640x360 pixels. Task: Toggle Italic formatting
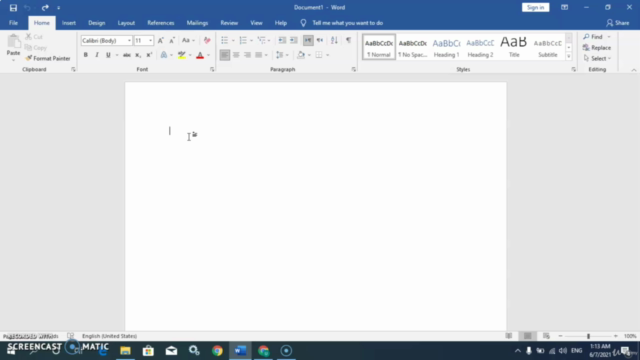[97, 55]
